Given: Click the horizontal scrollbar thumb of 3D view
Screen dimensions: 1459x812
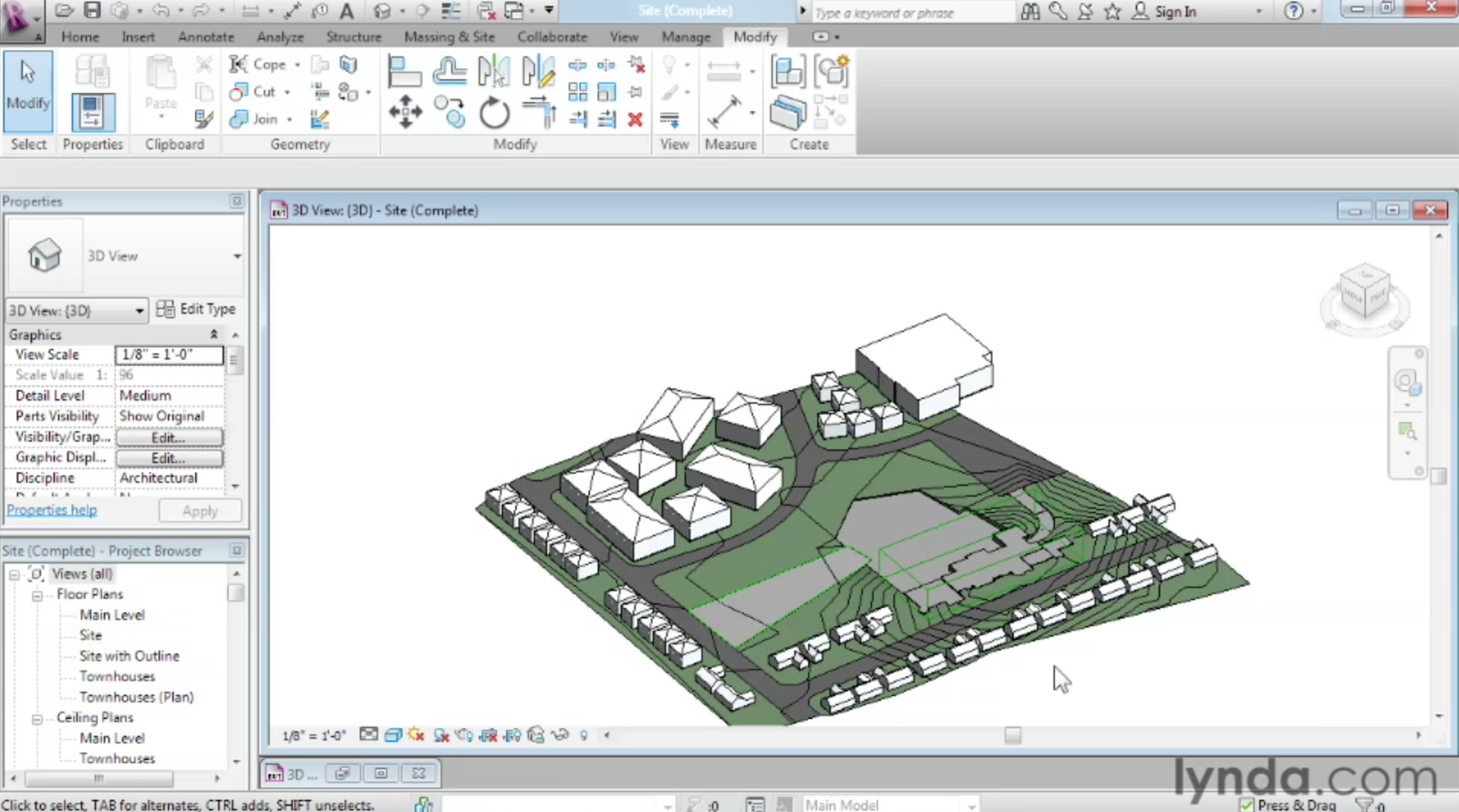Looking at the screenshot, I should [1013, 735].
